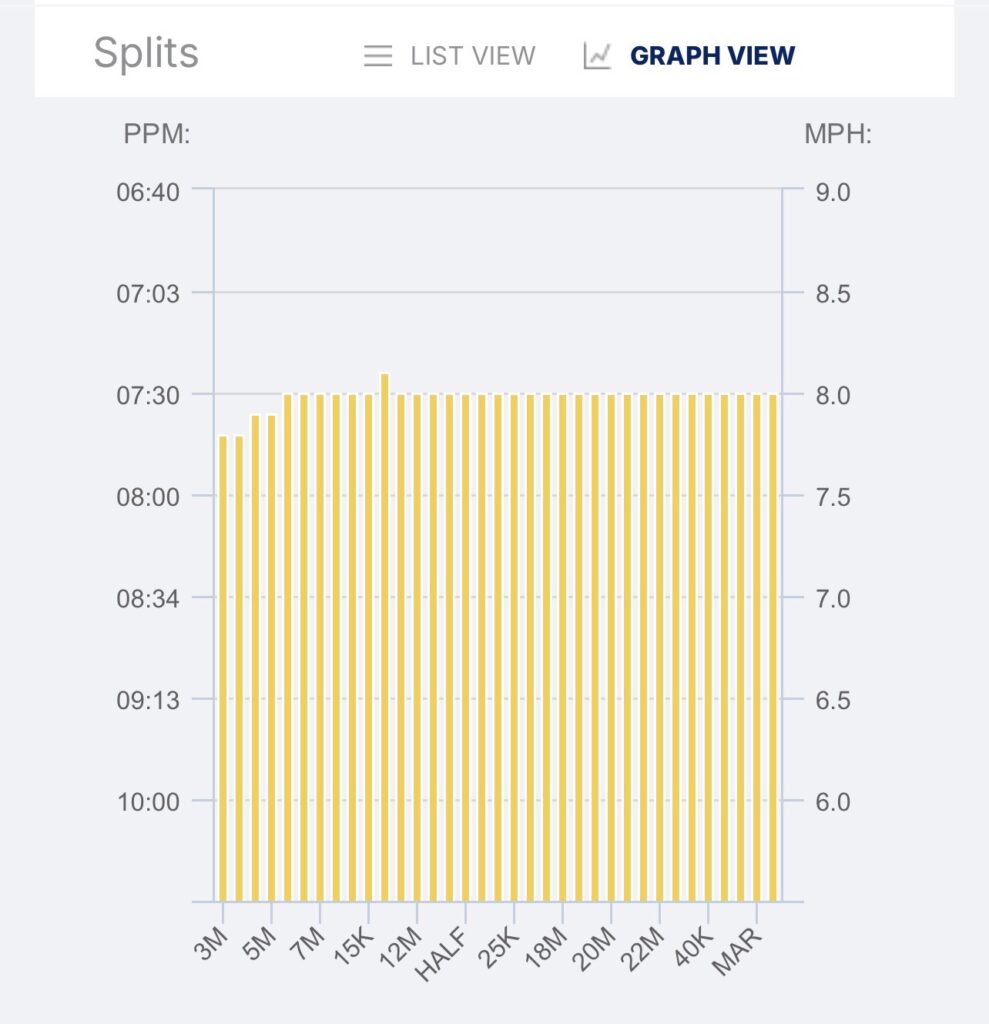
Task: Click the MPH axis title
Action: pyautogui.click(x=838, y=136)
